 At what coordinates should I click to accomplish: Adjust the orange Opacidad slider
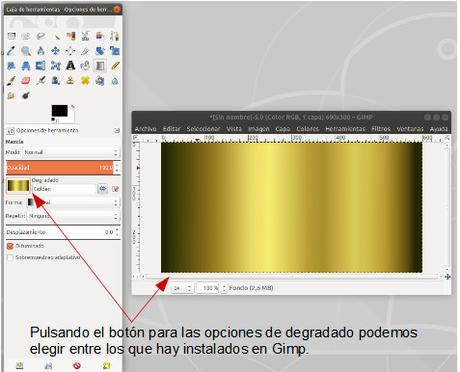59,167
